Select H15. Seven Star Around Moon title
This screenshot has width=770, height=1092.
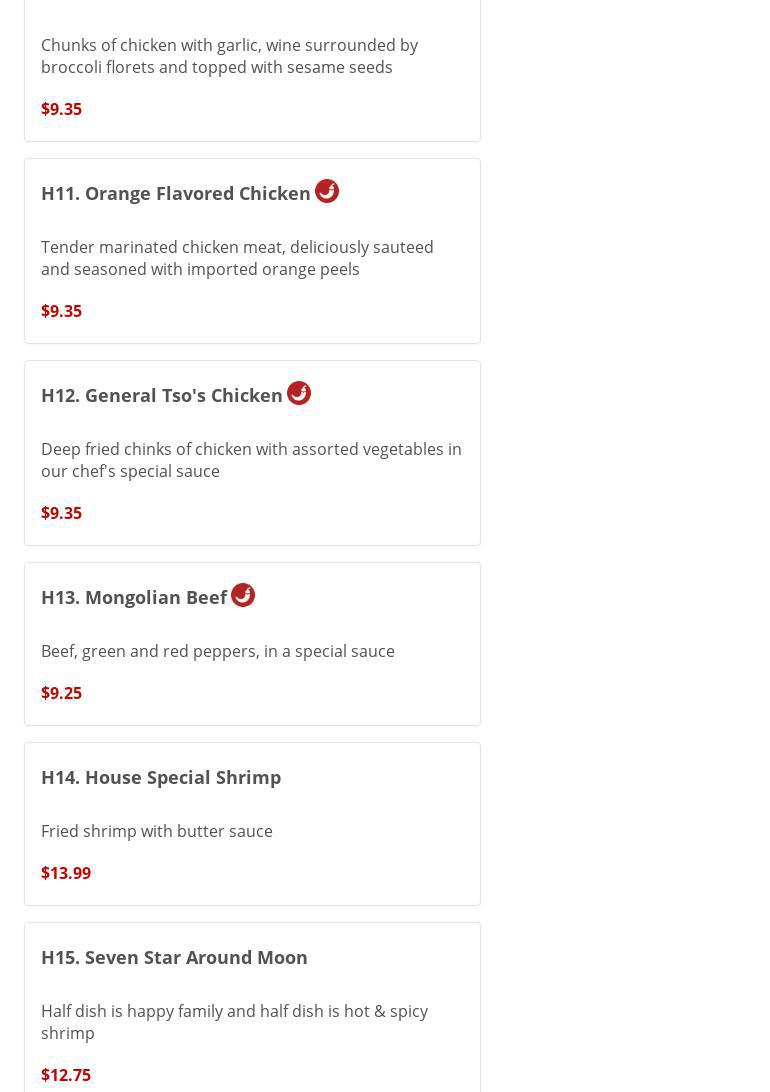(174, 957)
